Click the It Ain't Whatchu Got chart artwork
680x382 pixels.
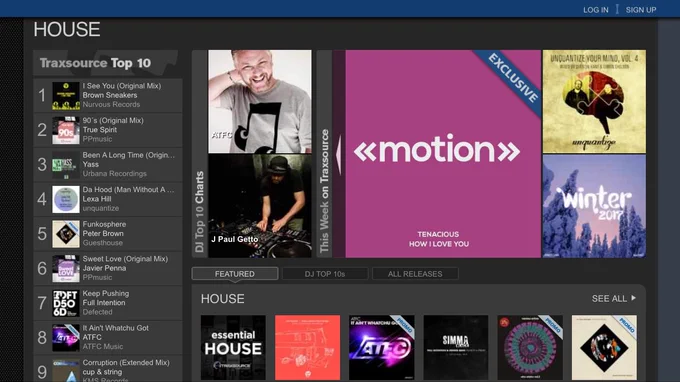coord(66,338)
